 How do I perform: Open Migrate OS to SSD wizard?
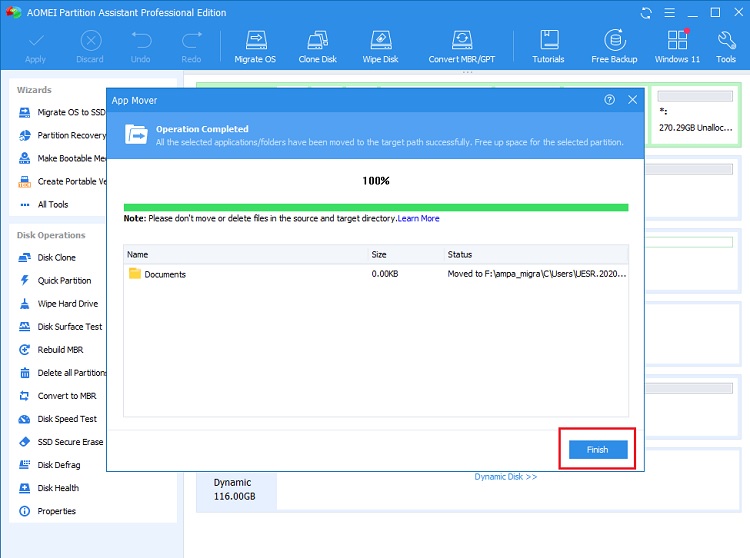62,112
